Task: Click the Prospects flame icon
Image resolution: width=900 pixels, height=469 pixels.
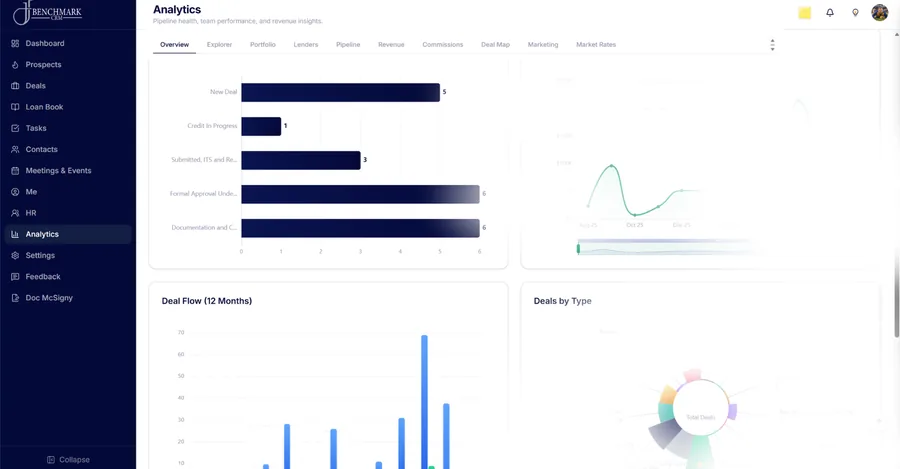Action: 15,65
